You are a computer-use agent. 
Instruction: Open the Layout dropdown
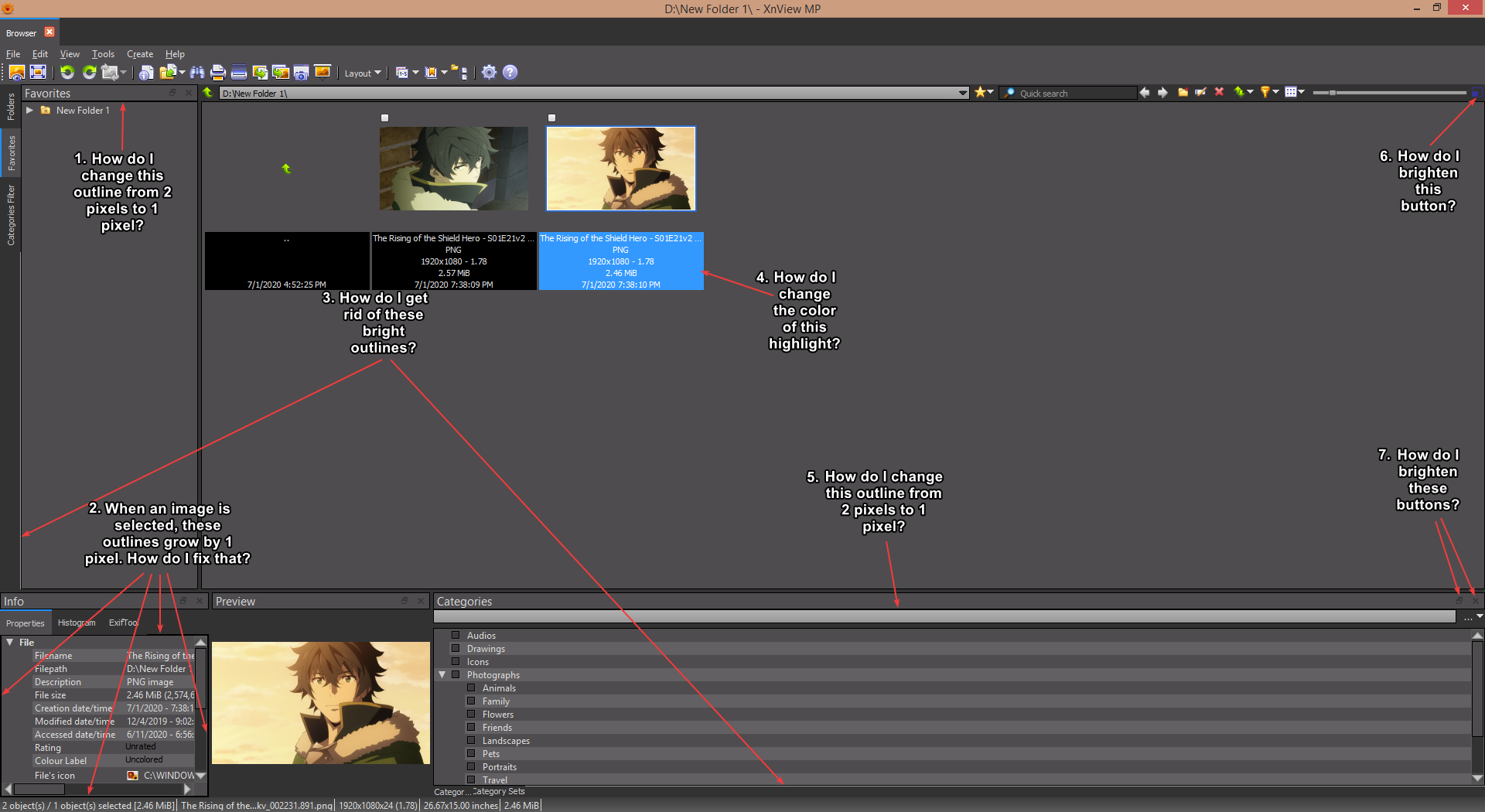363,73
